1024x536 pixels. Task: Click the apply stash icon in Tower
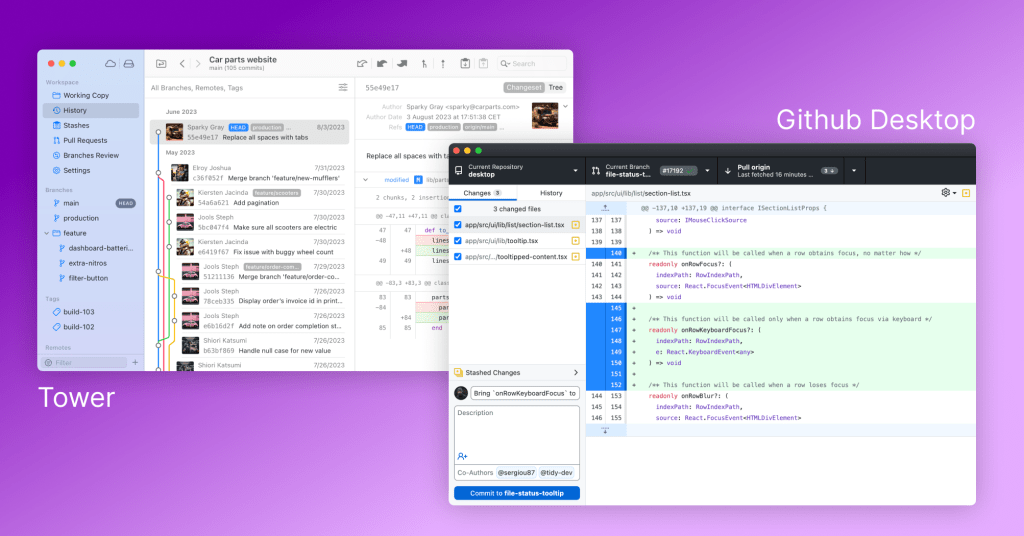[x=483, y=63]
